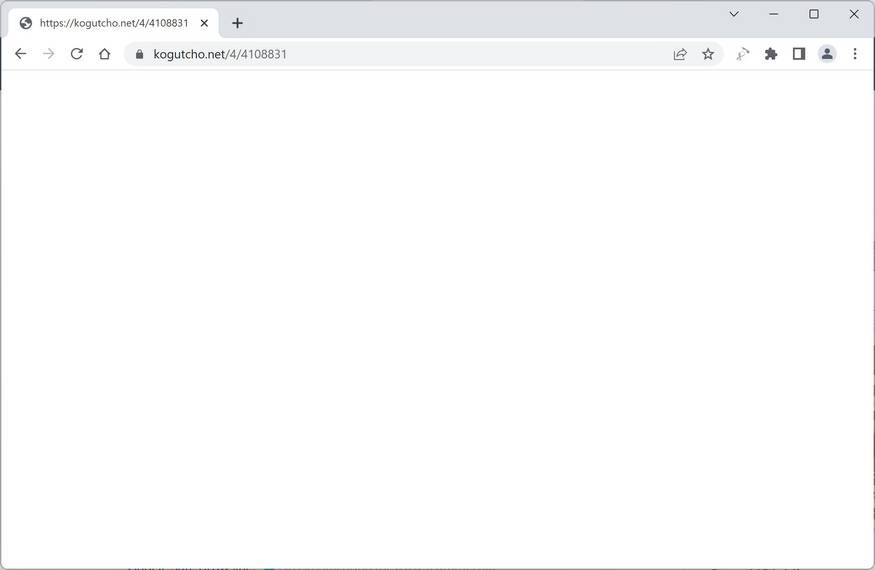Toggle the browser side panel
Screen dimensions: 875x570
pos(799,54)
